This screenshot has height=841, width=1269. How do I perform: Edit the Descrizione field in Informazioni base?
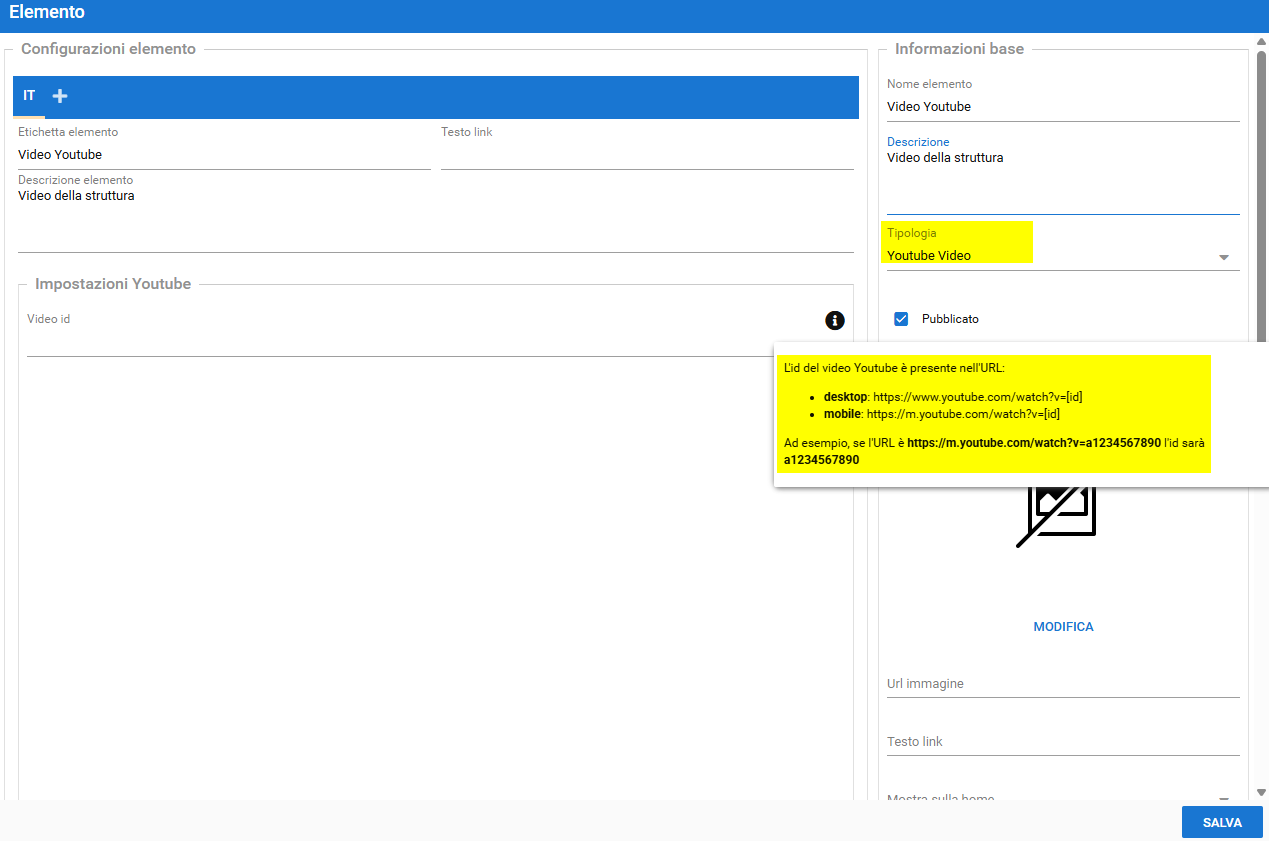click(x=1062, y=180)
